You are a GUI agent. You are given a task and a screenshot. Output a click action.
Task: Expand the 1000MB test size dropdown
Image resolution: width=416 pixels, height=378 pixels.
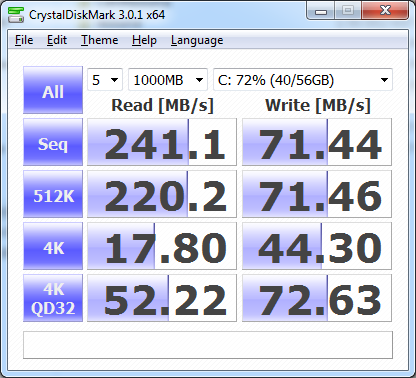click(168, 80)
